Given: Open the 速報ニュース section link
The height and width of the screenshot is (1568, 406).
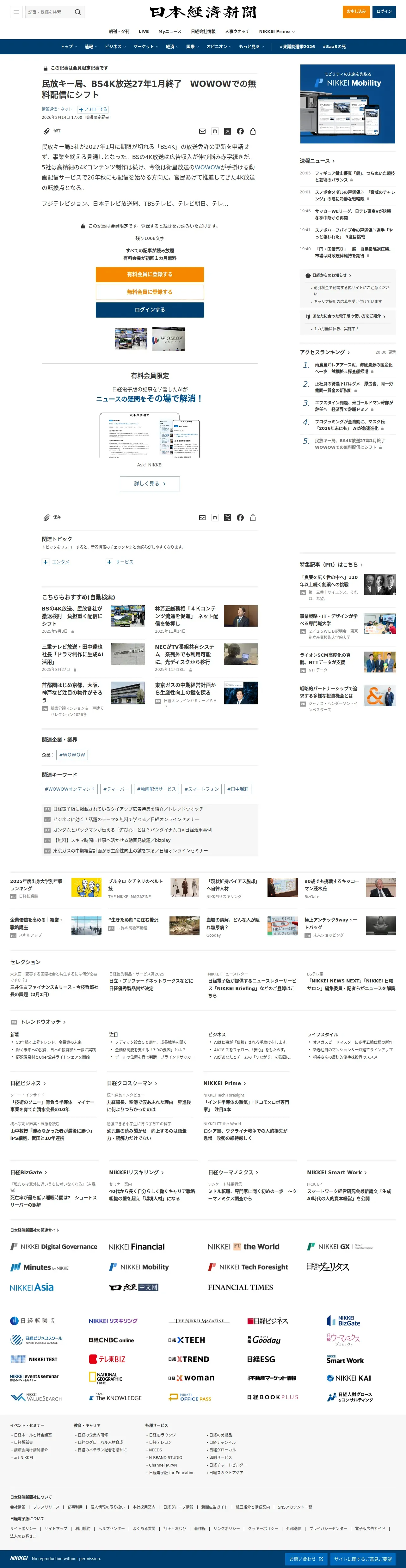Looking at the screenshot, I should pos(317,161).
